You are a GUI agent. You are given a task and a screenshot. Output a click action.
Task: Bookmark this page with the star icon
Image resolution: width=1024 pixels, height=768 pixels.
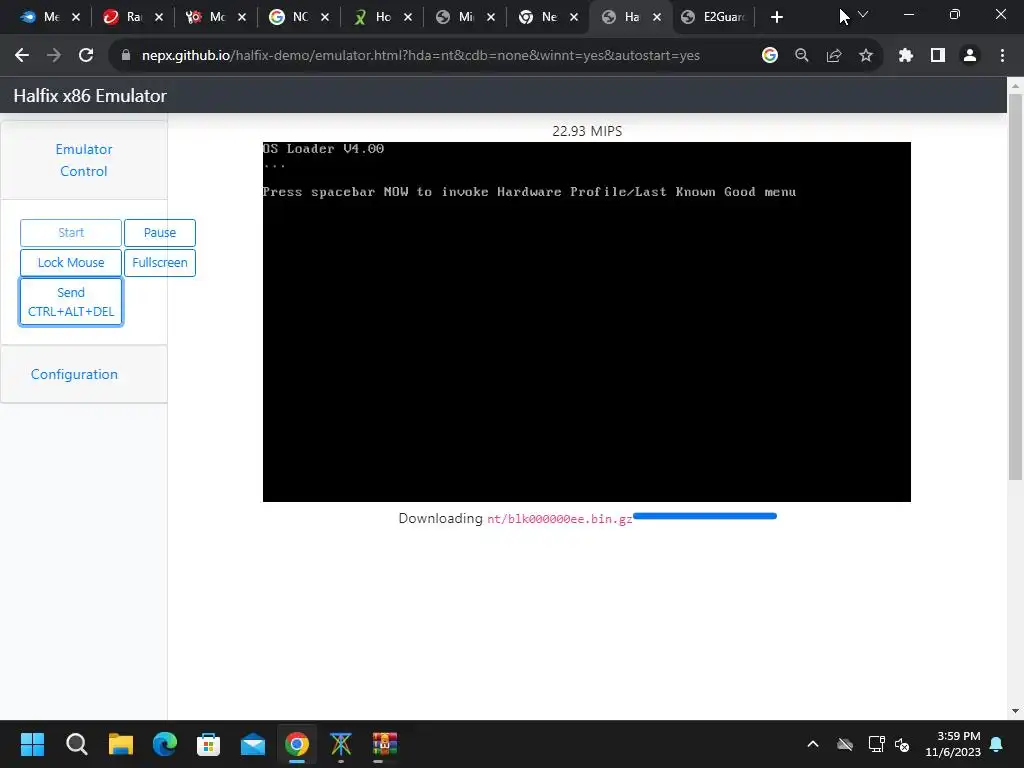(x=866, y=56)
